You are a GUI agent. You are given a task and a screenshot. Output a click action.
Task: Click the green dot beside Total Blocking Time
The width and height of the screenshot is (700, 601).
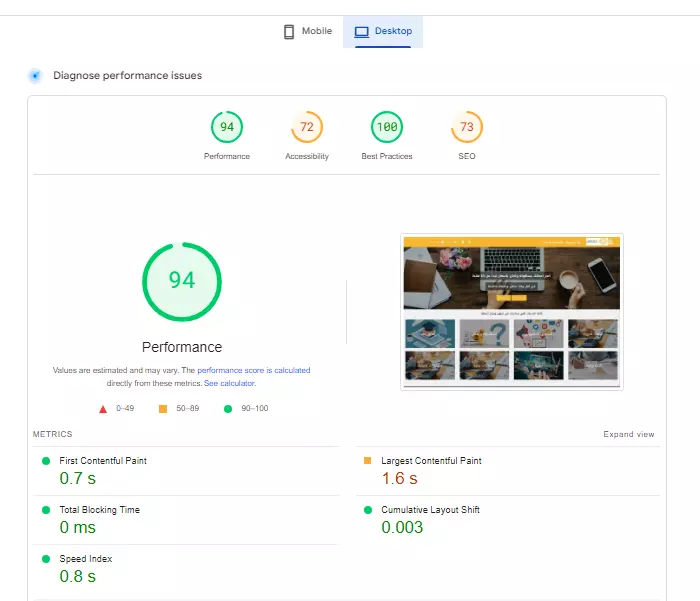pos(46,510)
